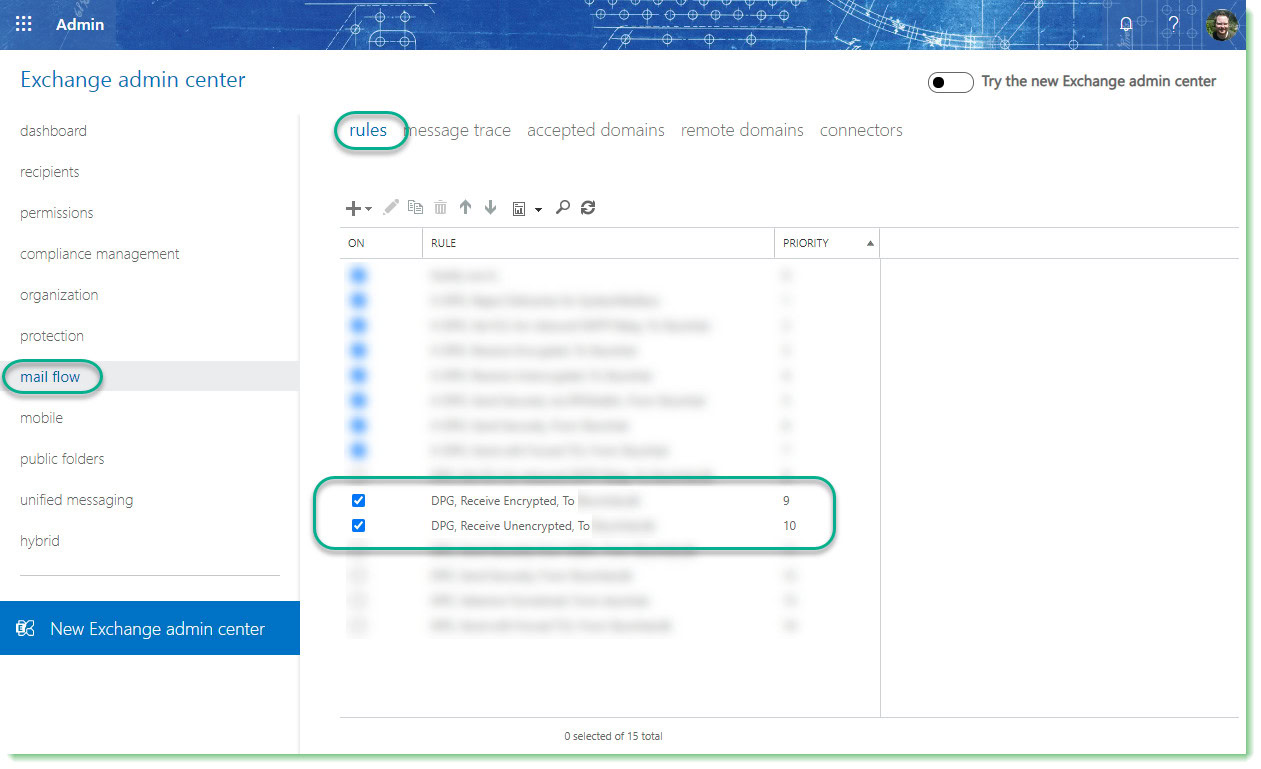Open the user profile picture

click(1222, 24)
